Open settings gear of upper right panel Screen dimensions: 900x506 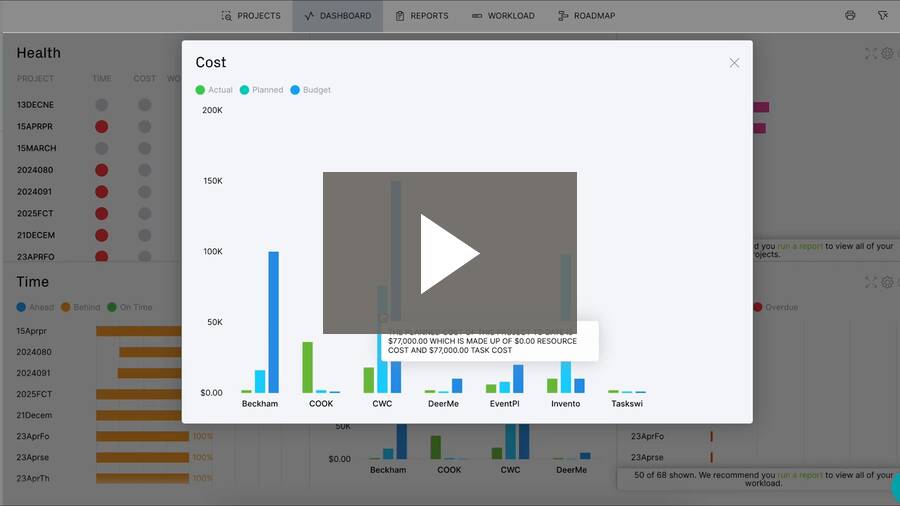[887, 53]
